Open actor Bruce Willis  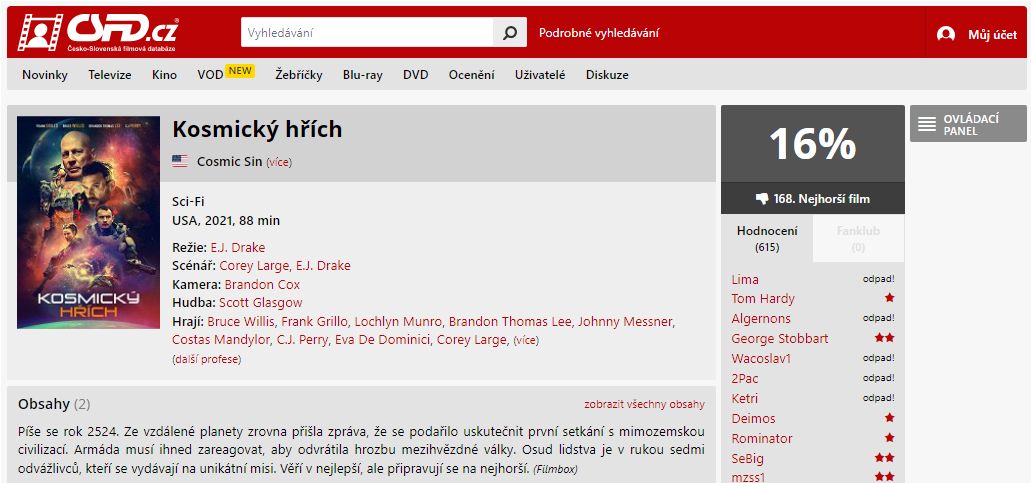(240, 321)
